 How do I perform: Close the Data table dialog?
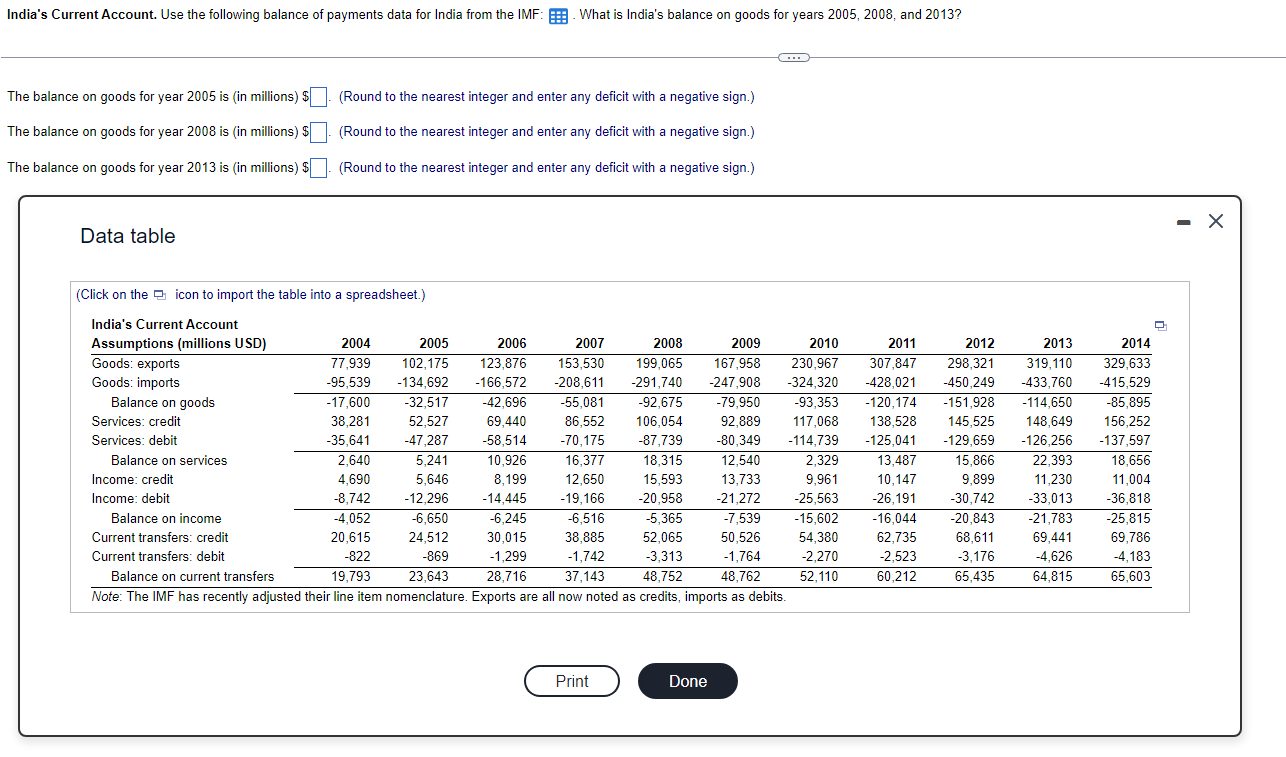(x=1215, y=222)
